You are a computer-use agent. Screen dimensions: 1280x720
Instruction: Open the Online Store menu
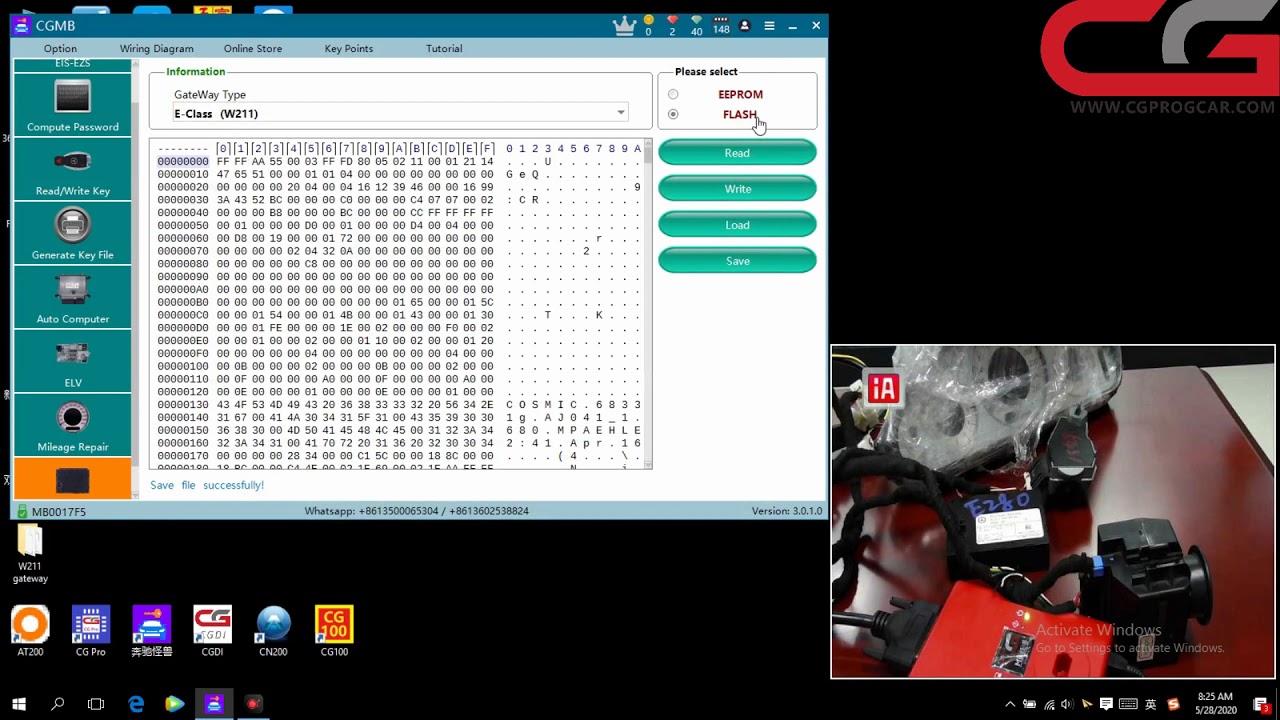click(x=253, y=49)
